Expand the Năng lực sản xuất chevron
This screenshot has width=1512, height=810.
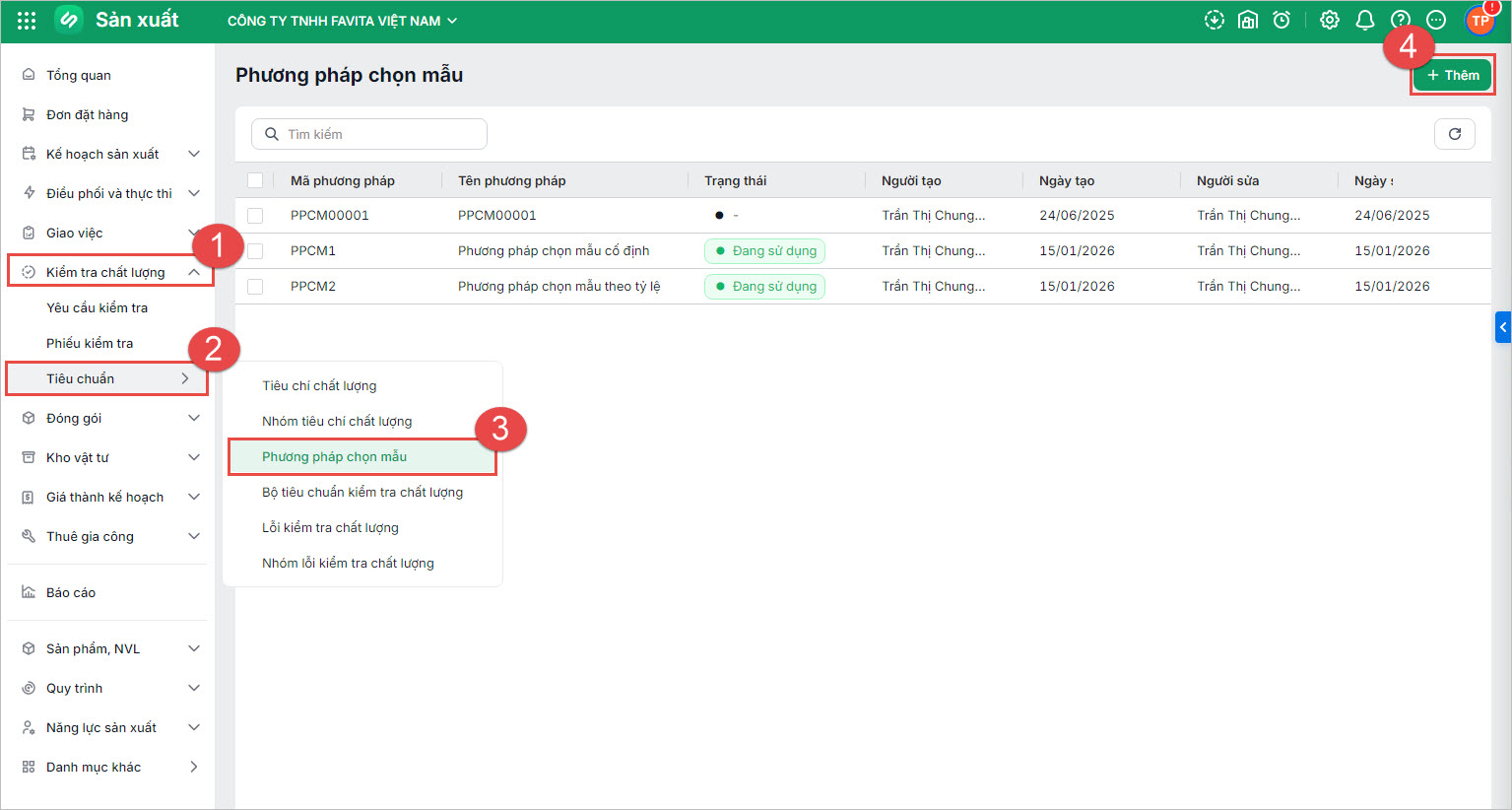tap(194, 727)
